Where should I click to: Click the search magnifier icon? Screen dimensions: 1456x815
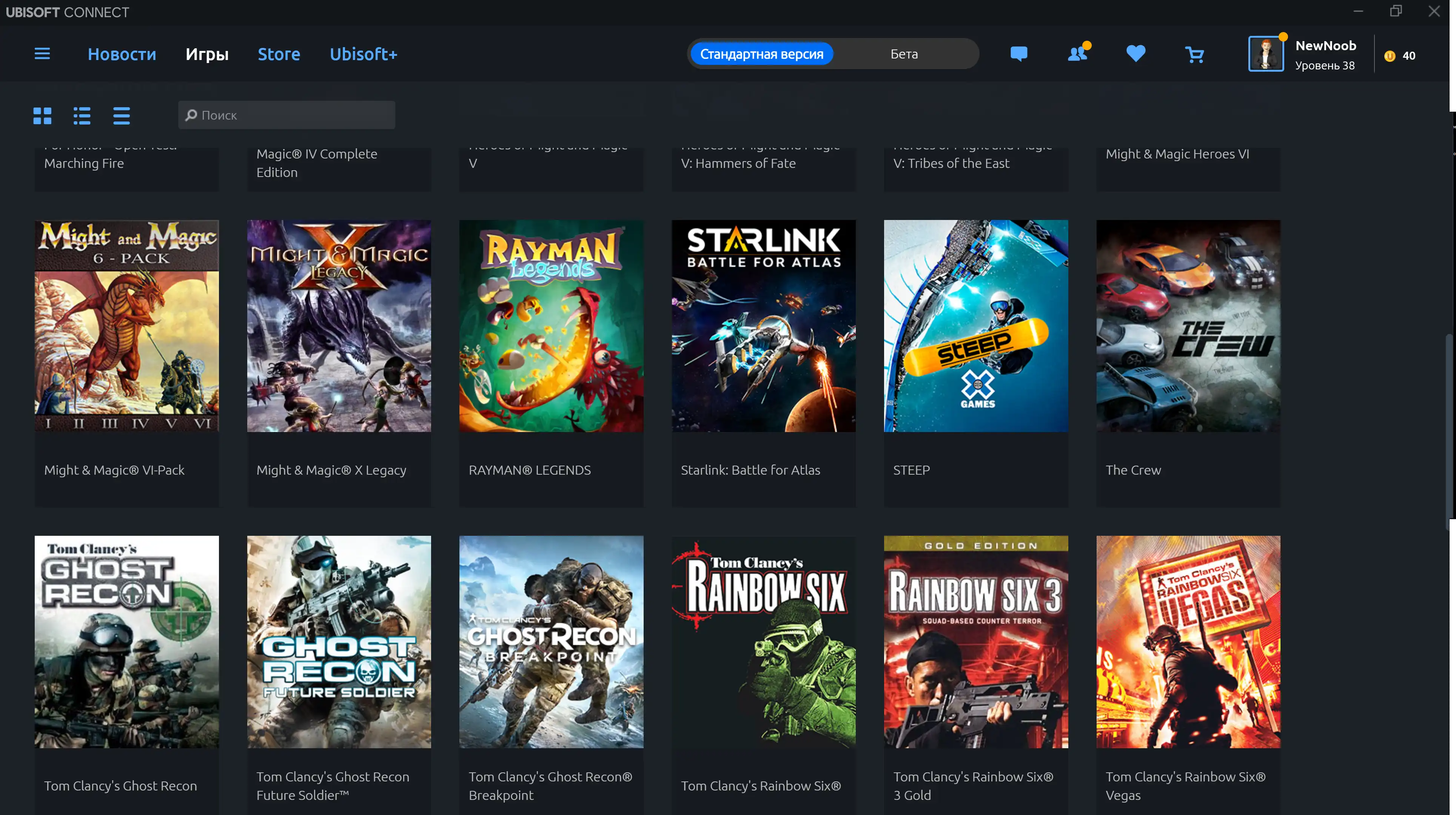tap(191, 115)
